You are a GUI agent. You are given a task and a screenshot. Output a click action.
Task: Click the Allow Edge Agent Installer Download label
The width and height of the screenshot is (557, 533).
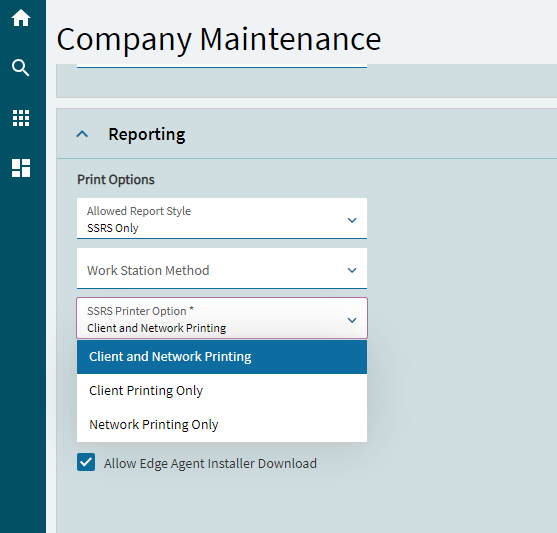tap(210, 463)
